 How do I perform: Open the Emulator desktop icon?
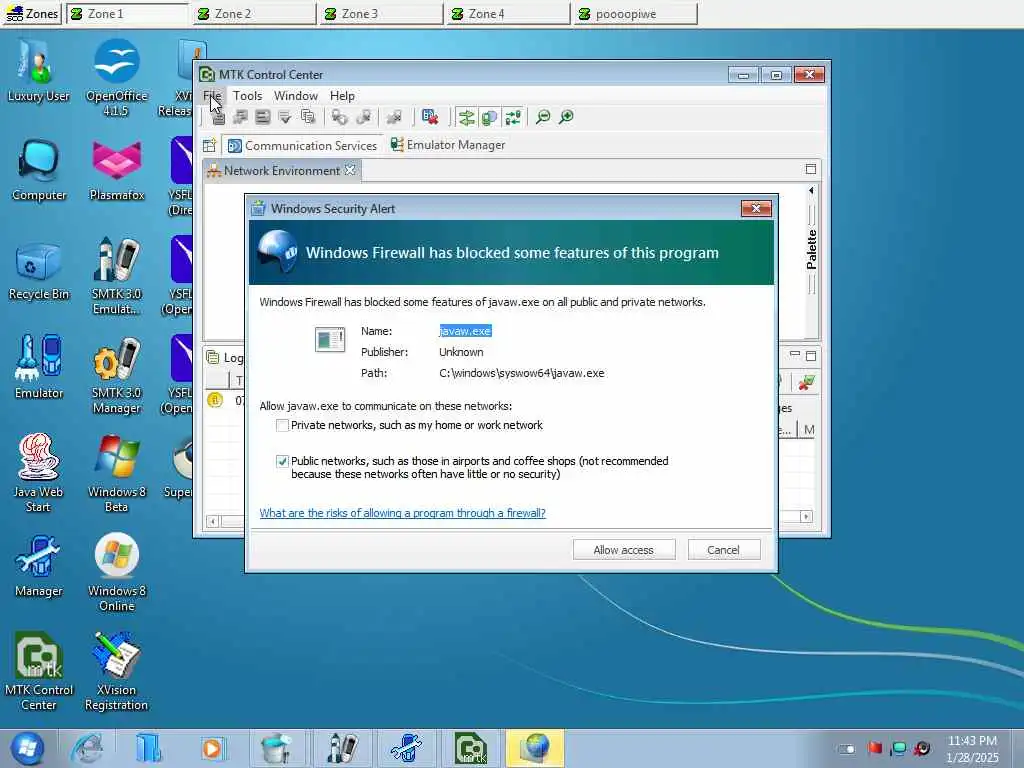click(39, 368)
